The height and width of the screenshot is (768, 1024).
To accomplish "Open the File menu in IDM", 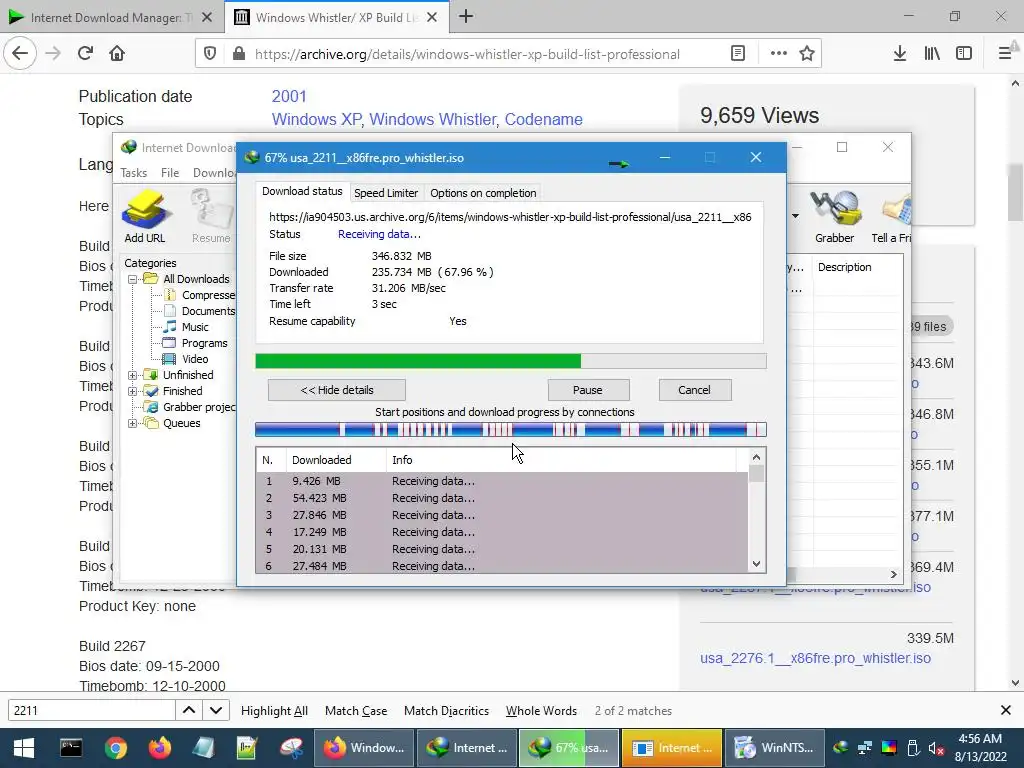I will (x=170, y=173).
